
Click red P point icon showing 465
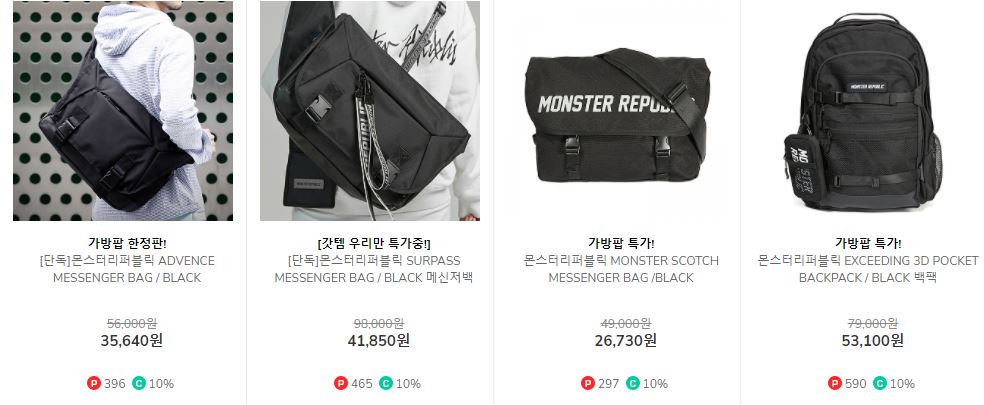coord(340,383)
